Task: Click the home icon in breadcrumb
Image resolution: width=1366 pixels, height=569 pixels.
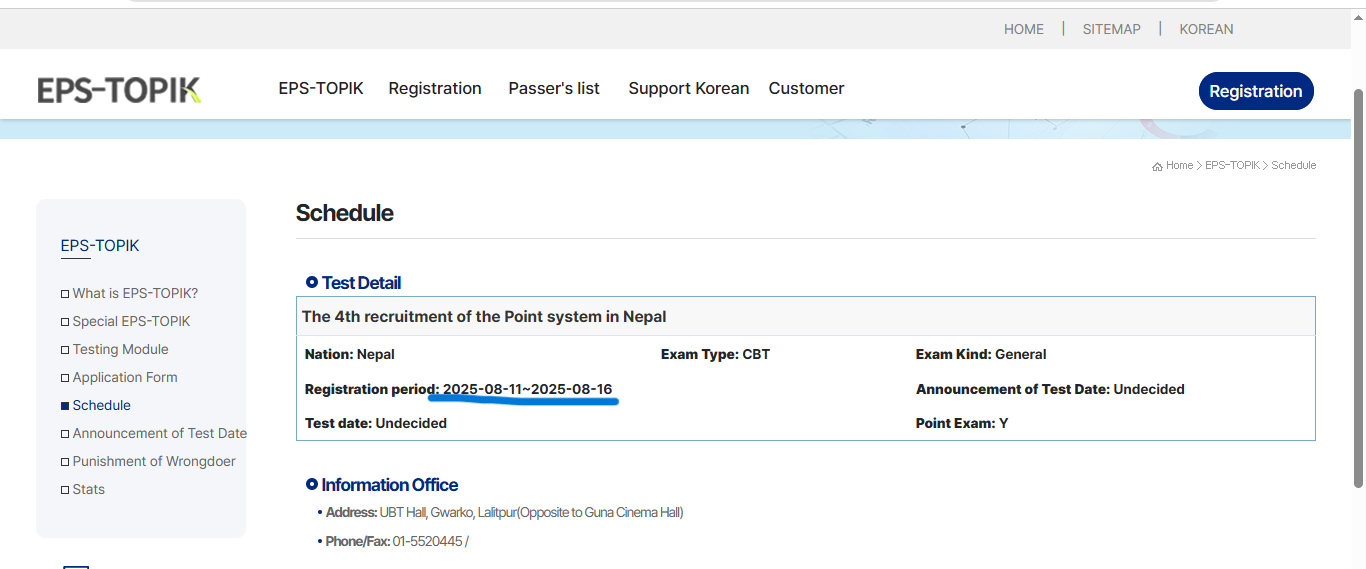Action: coord(1157,166)
